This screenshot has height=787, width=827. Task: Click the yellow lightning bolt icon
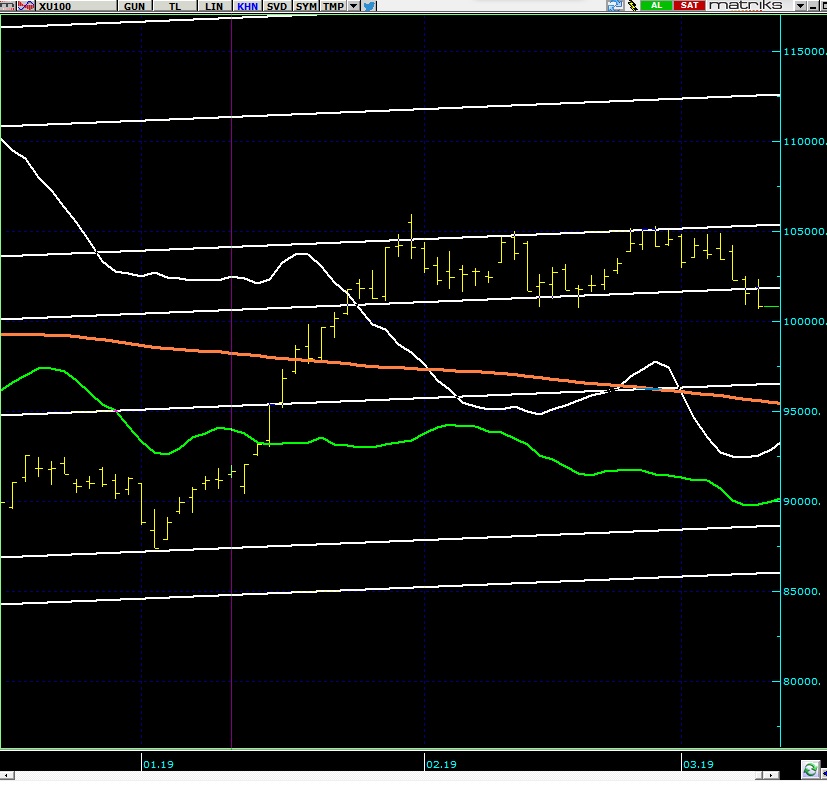632,5
